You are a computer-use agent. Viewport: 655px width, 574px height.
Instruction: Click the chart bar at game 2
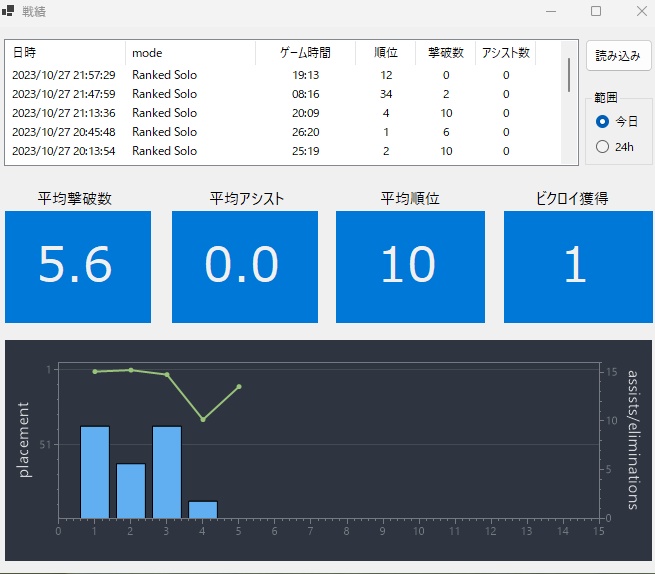[131, 491]
